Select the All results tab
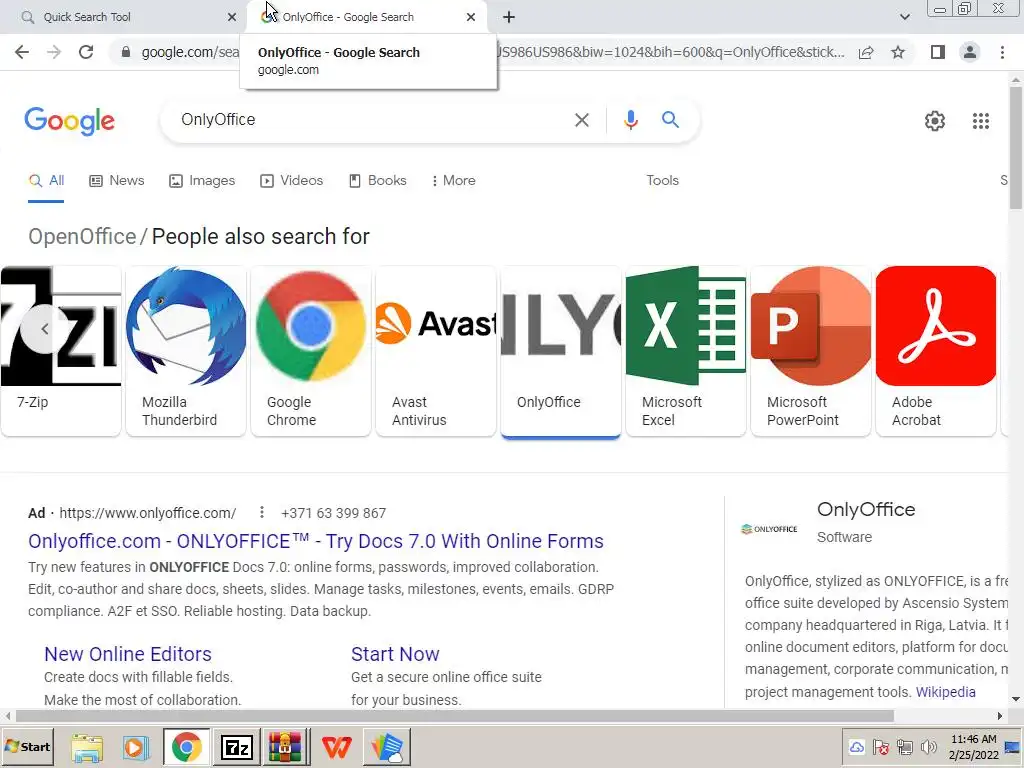The width and height of the screenshot is (1024, 768). (46, 181)
